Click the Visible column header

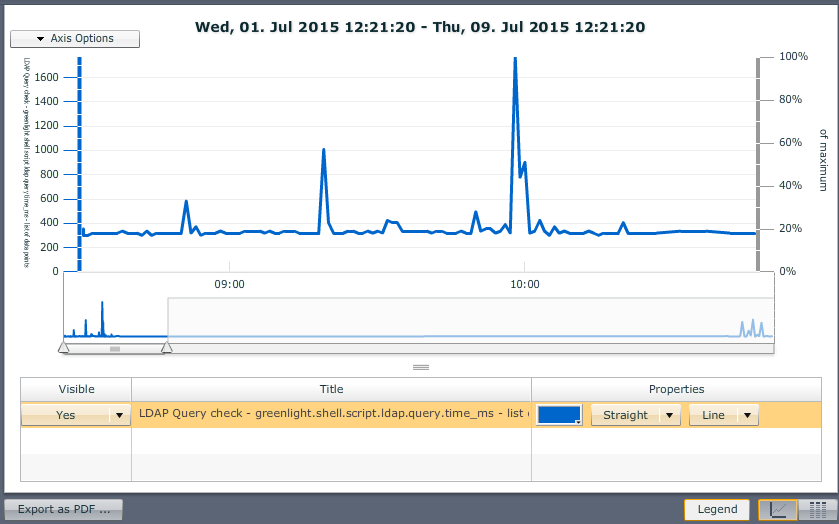pyautogui.click(x=76, y=389)
